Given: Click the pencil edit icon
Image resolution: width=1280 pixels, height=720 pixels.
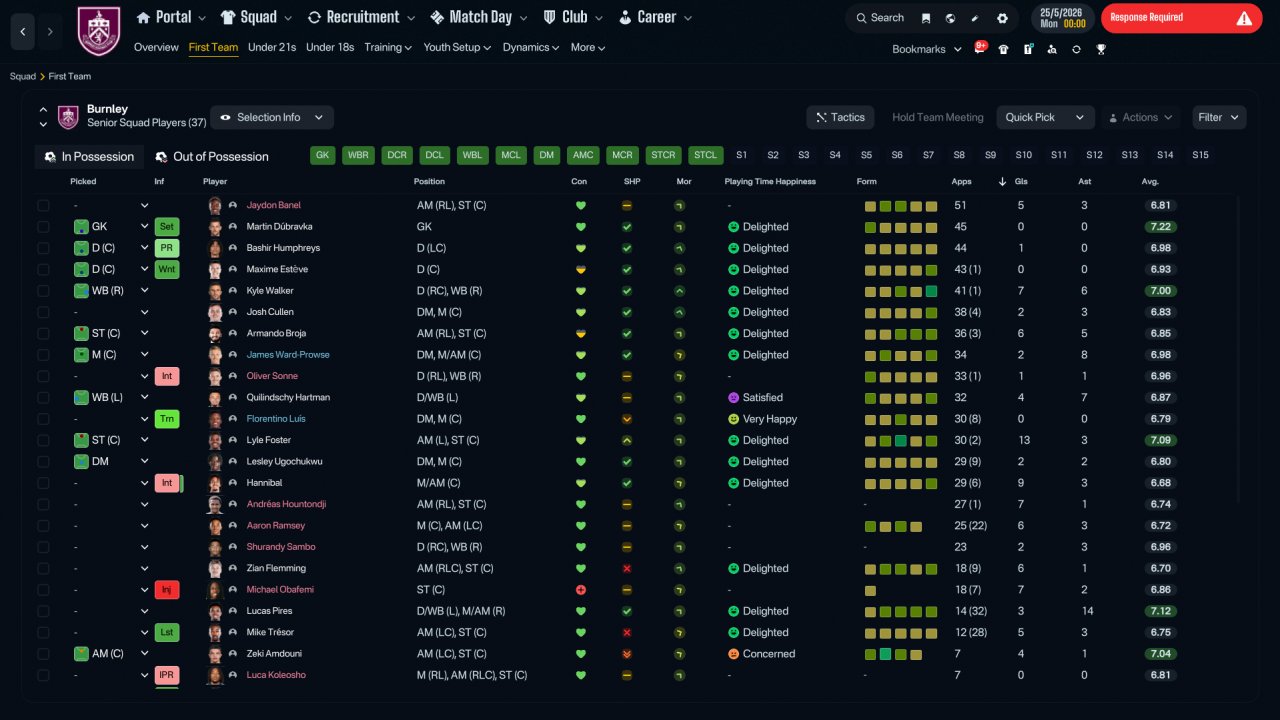Looking at the screenshot, I should (975, 18).
